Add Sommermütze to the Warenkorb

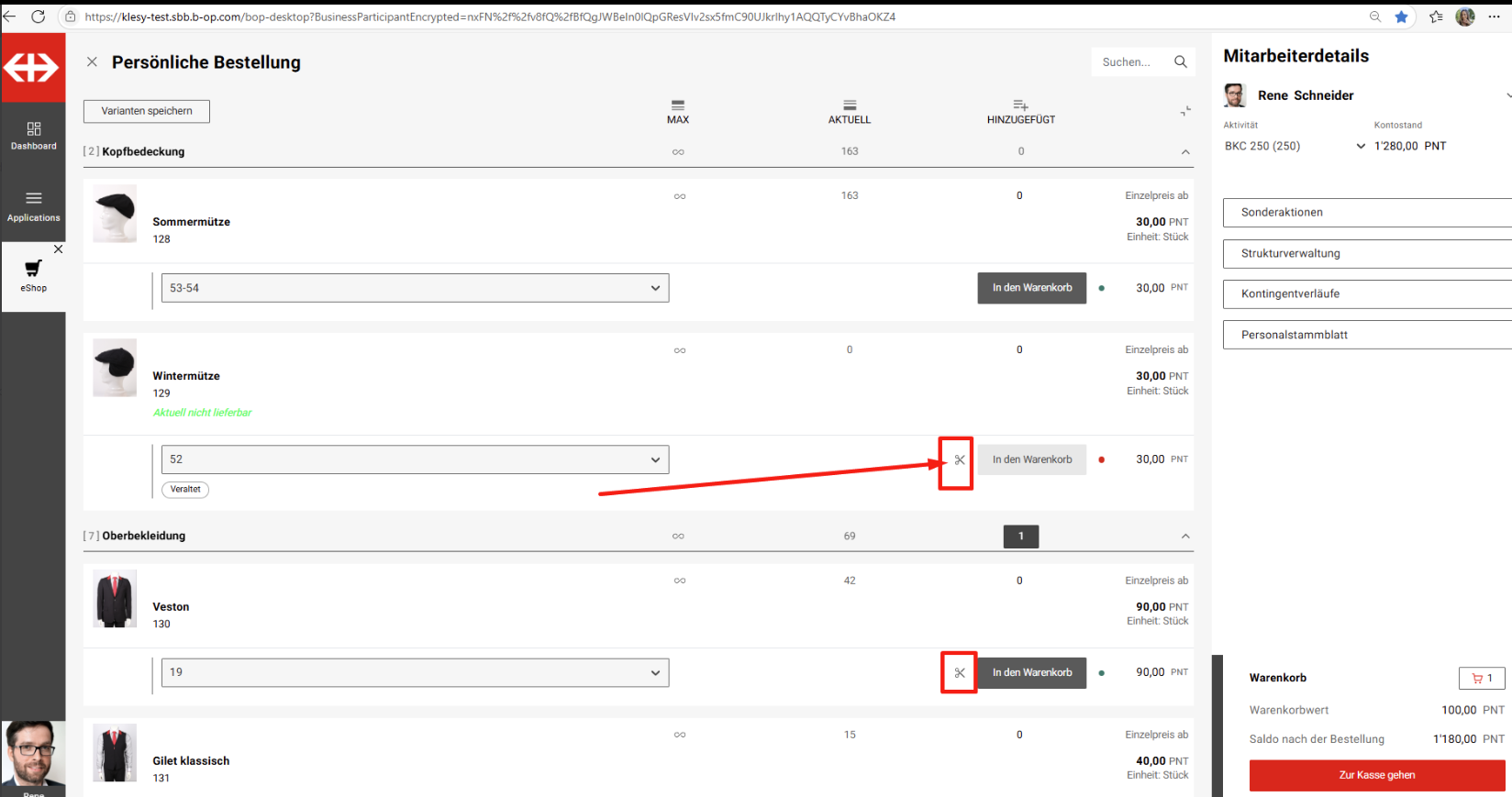click(1032, 288)
